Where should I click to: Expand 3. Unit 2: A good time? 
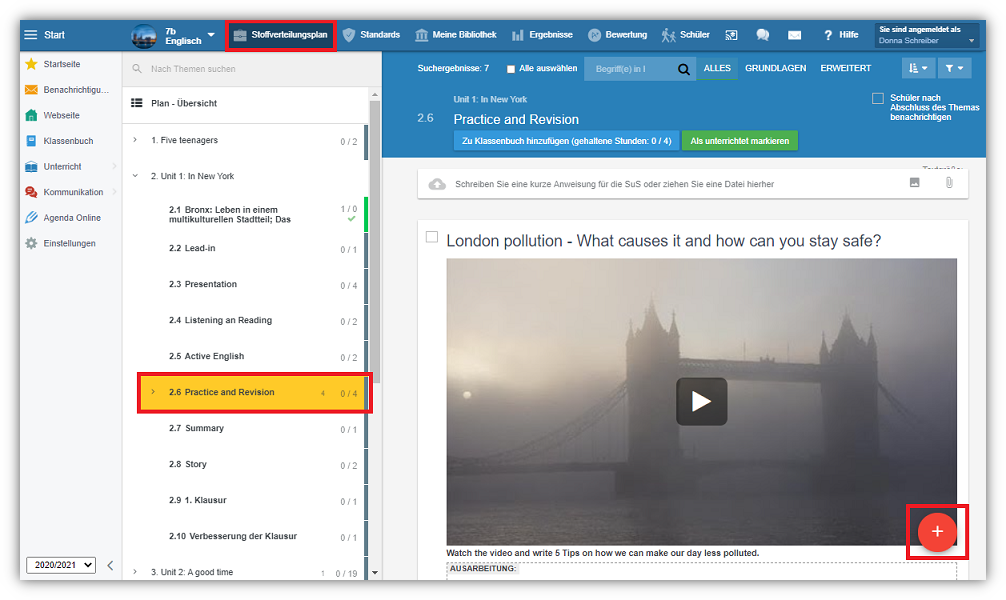(x=135, y=572)
